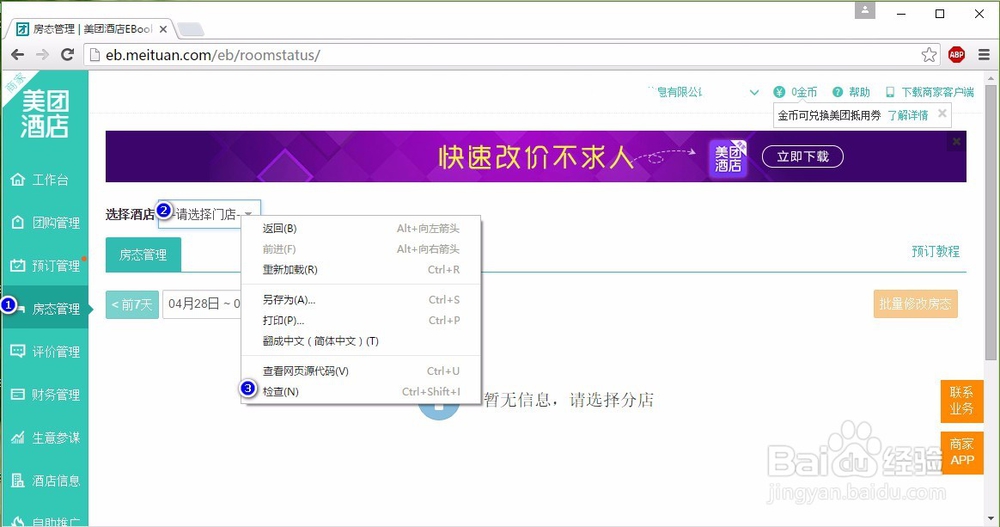Image resolution: width=1000 pixels, height=527 pixels.
Task: Open Chrome hamburger menu
Action: tap(984, 55)
